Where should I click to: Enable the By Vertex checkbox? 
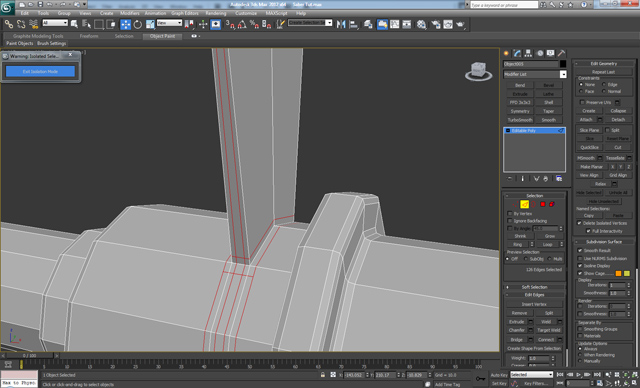(510, 213)
